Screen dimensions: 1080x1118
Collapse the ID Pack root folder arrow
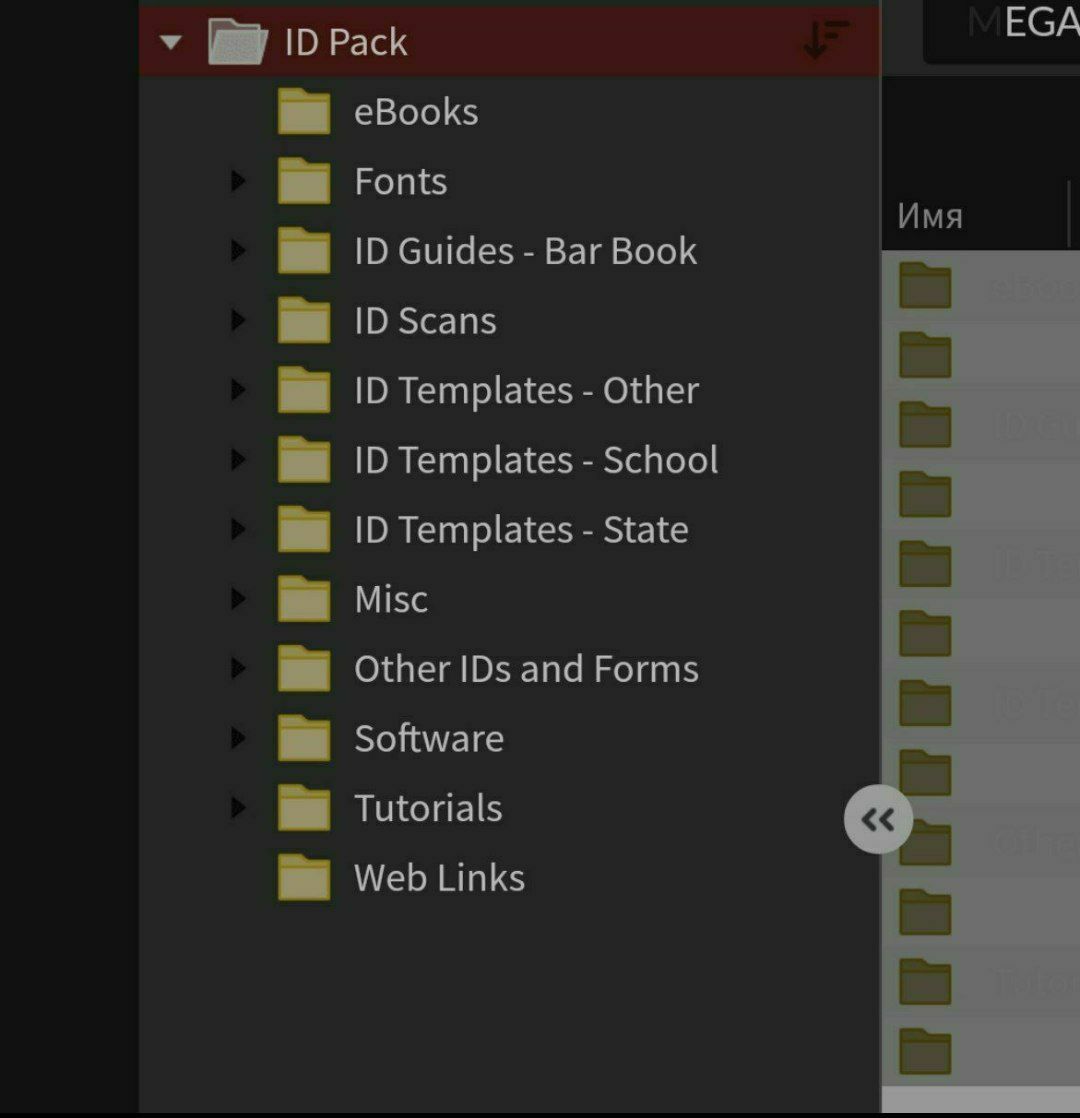[x=171, y=42]
